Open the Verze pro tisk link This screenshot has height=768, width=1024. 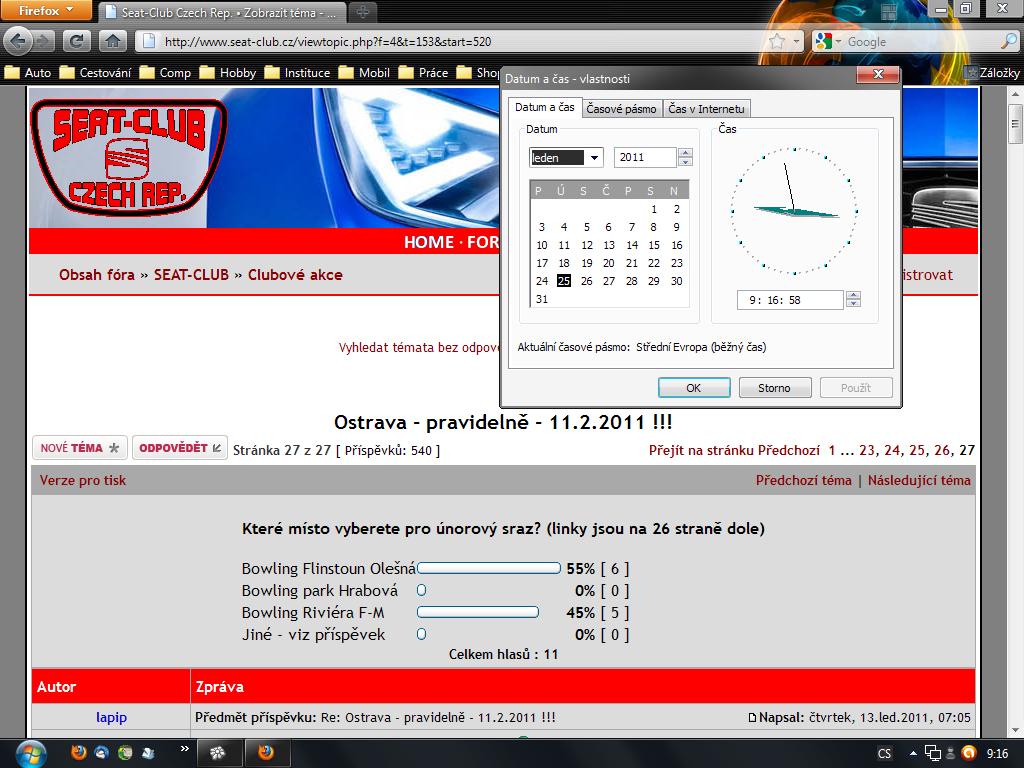pyautogui.click(x=83, y=481)
